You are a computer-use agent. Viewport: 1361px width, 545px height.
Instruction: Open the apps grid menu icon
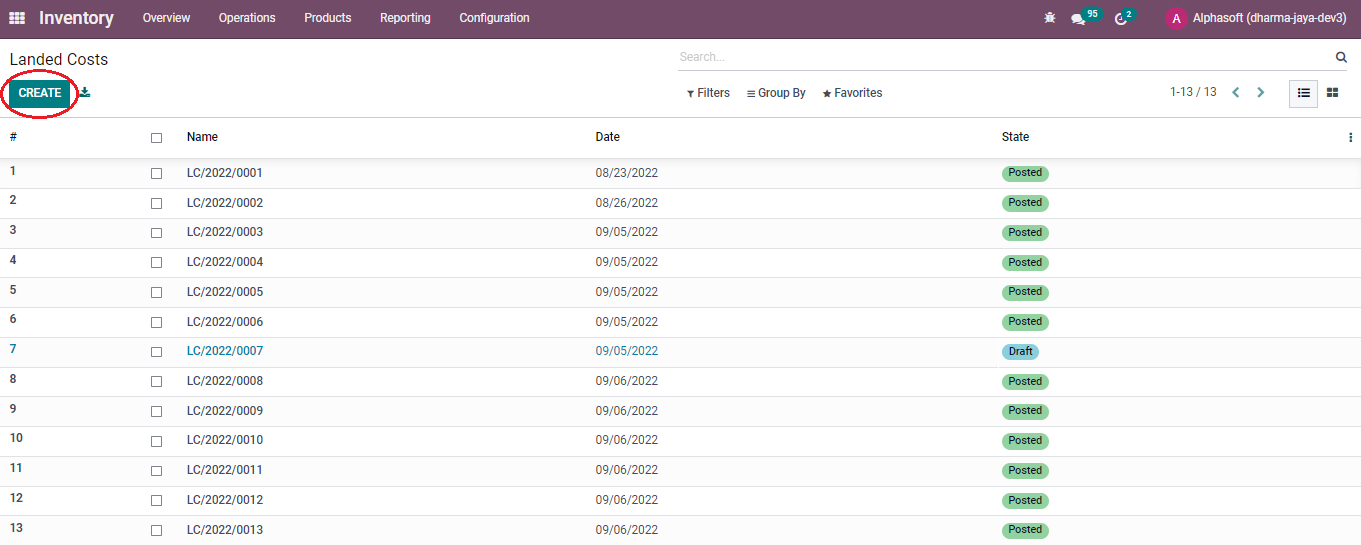tap(17, 18)
